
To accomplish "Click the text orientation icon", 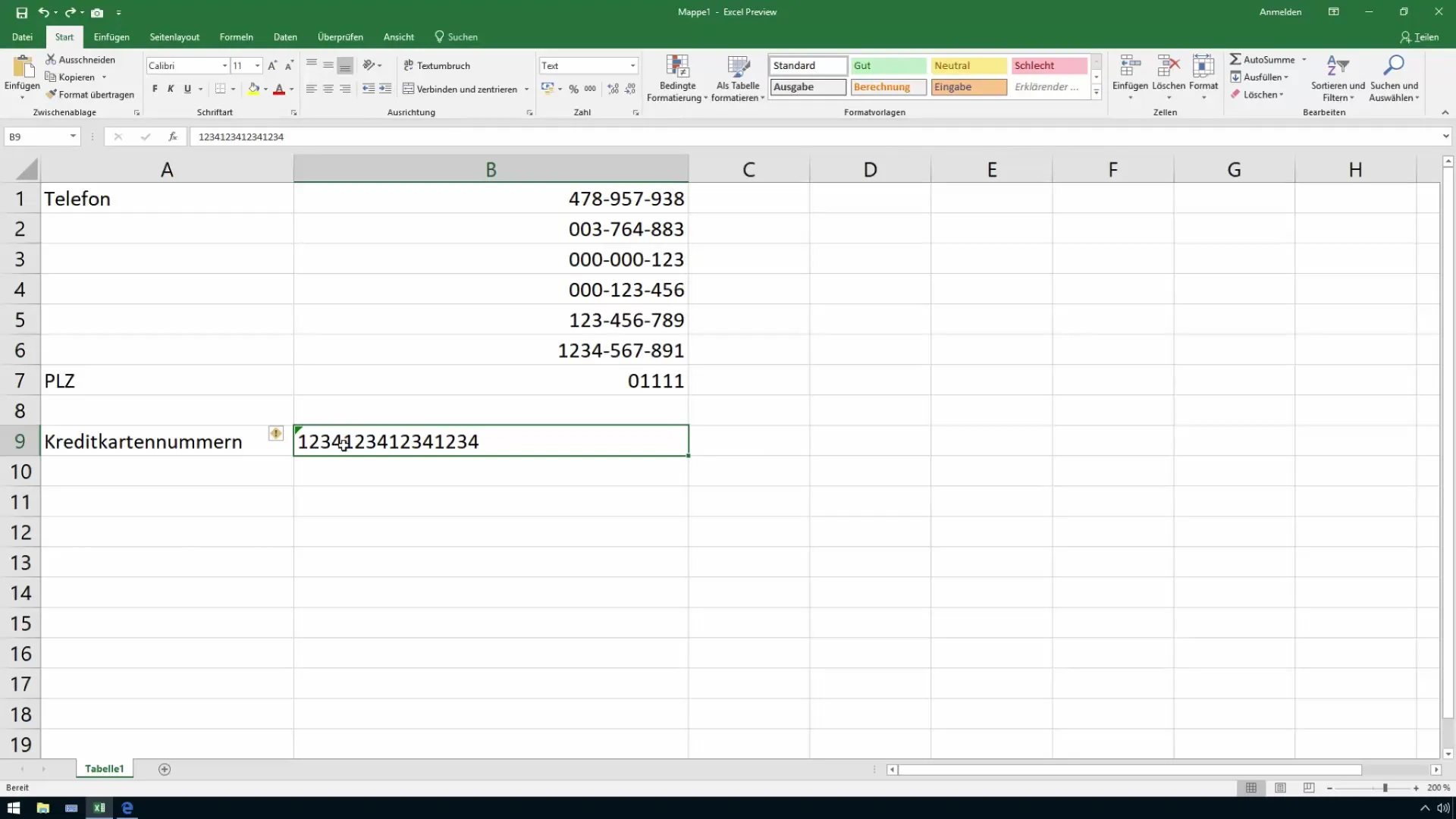I will [x=369, y=65].
